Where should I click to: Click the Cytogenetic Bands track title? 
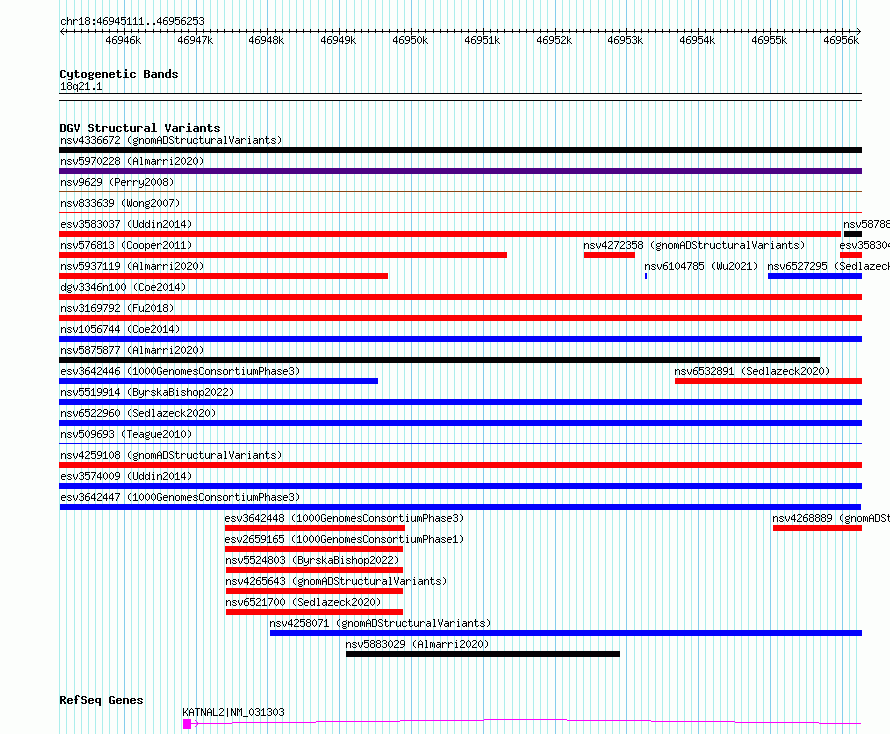click(119, 74)
